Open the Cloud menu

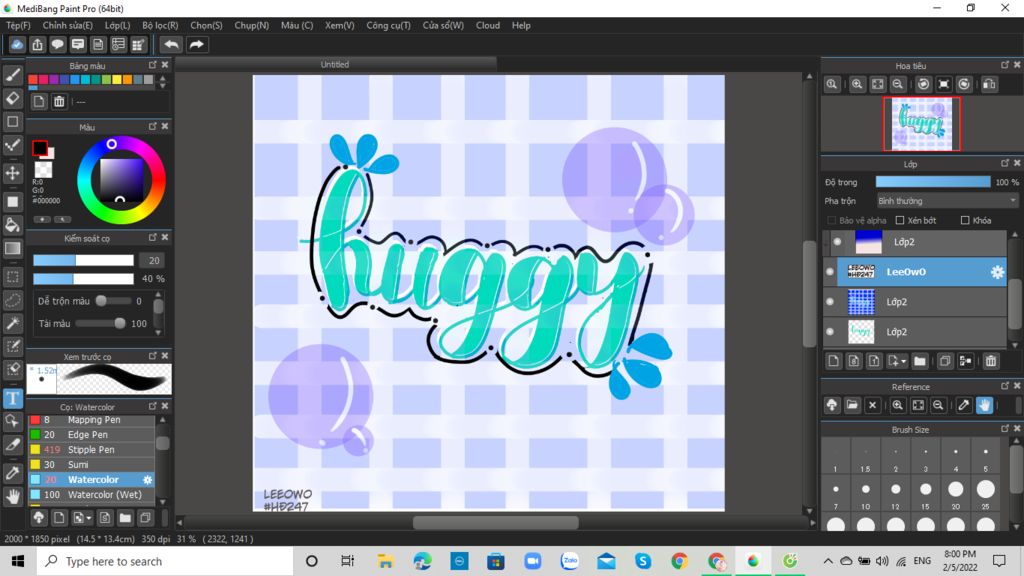click(488, 25)
